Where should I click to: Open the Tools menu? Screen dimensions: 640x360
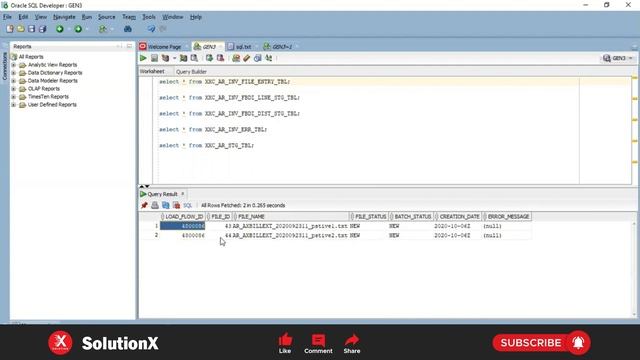149,17
